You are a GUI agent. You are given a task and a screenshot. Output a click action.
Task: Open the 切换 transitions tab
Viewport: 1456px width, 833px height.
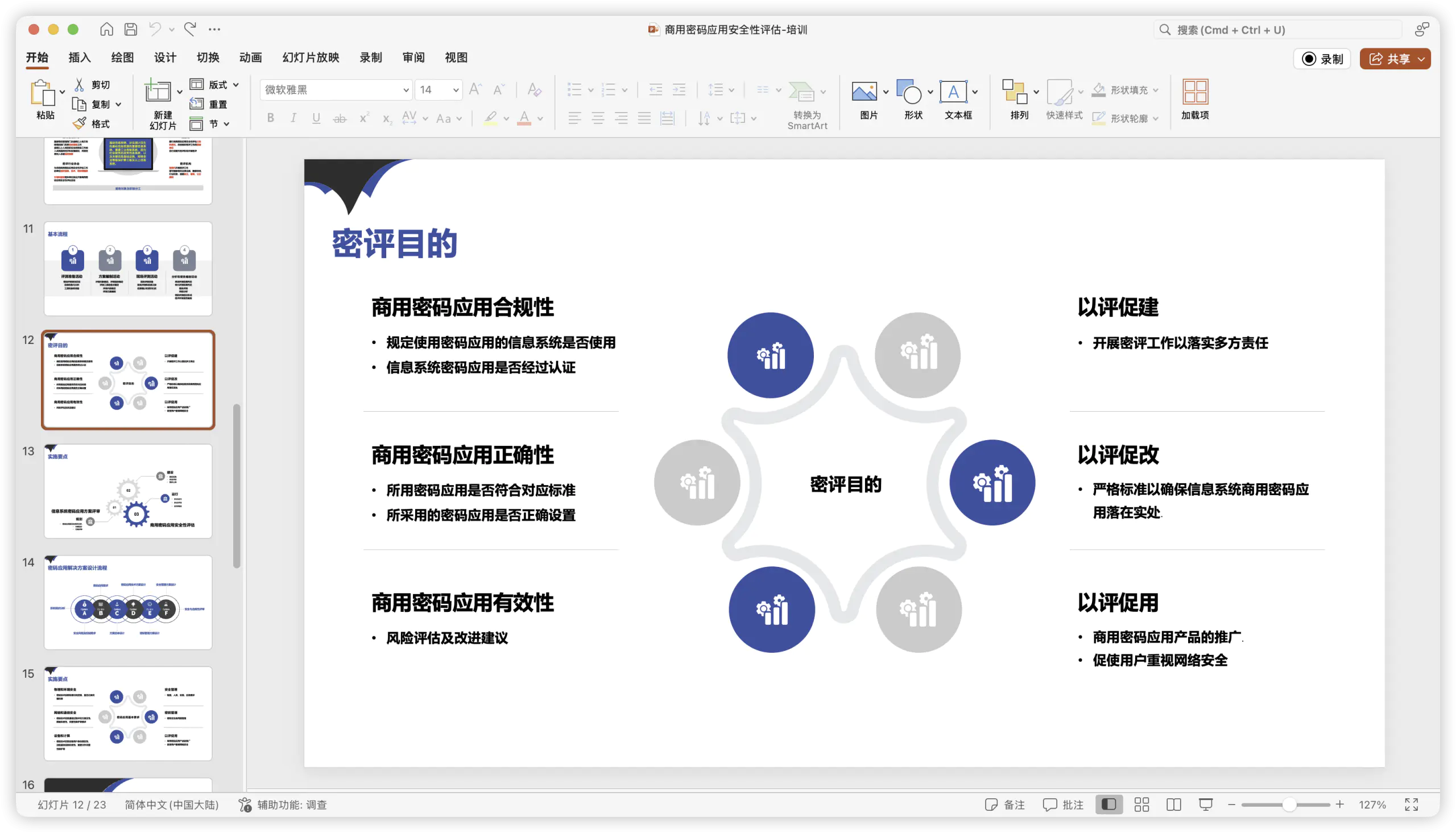click(208, 57)
